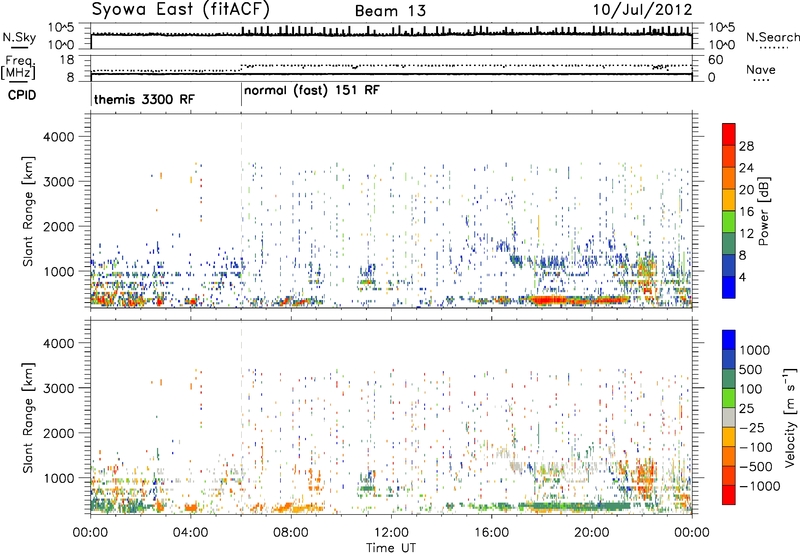Screen dimensions: 800x554
Task: Click the strong red echo band near 18:00 in power panel
Action: pos(548,300)
